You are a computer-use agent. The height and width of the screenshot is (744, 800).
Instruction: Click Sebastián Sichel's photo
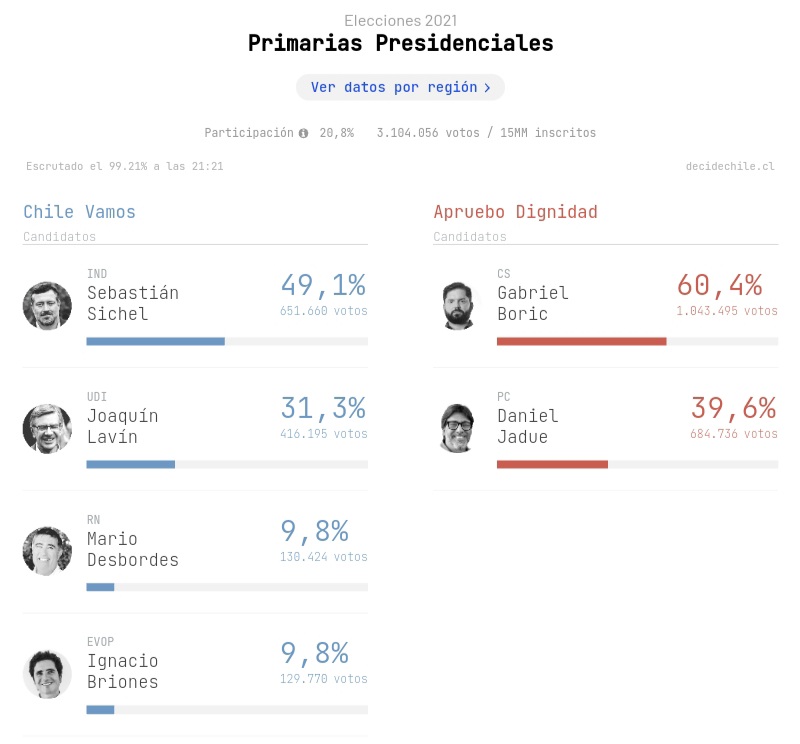pos(47,306)
